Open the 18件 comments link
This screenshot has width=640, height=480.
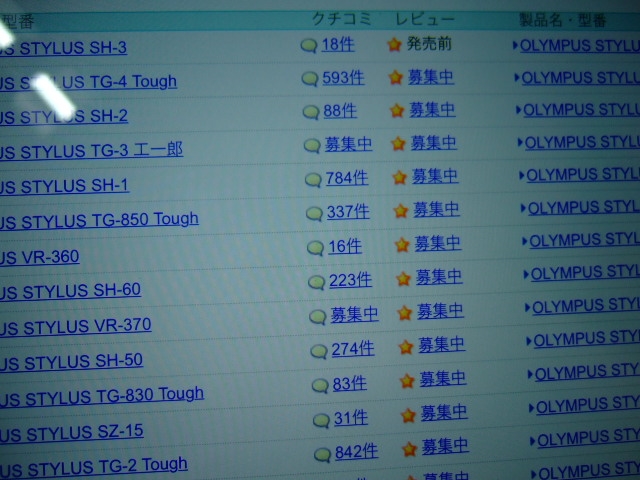pyautogui.click(x=338, y=44)
